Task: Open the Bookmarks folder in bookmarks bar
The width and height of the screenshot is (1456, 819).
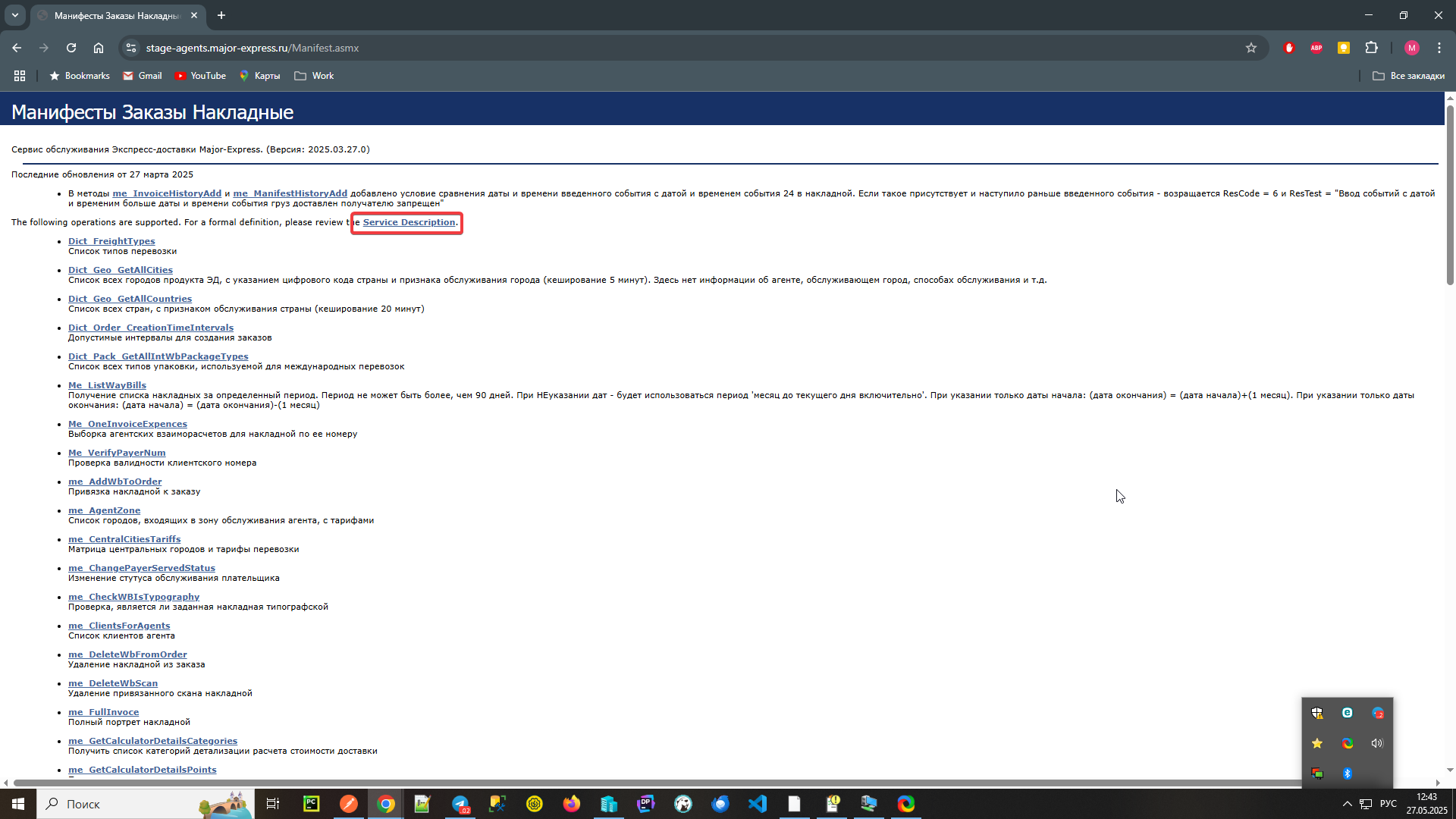Action: pyautogui.click(x=80, y=76)
